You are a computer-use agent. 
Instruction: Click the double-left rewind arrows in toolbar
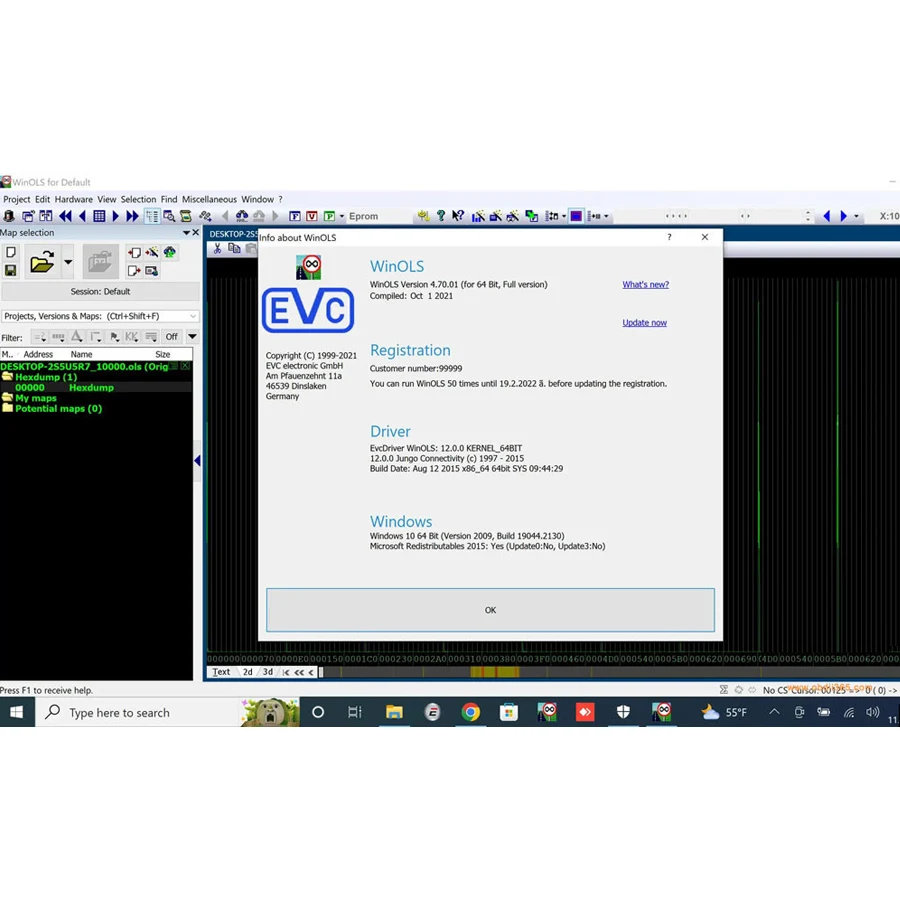(x=65, y=216)
